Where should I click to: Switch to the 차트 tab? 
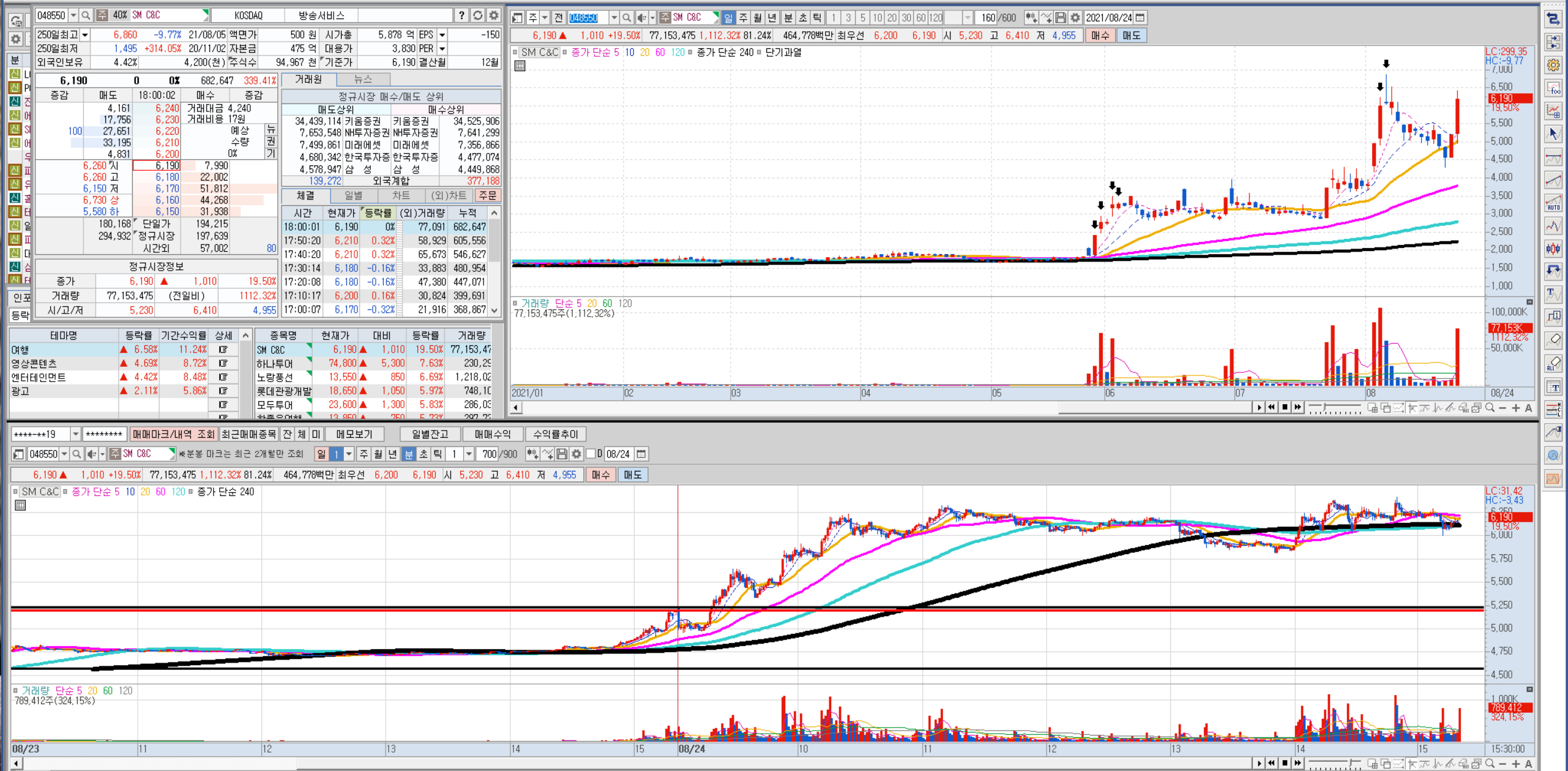401,195
